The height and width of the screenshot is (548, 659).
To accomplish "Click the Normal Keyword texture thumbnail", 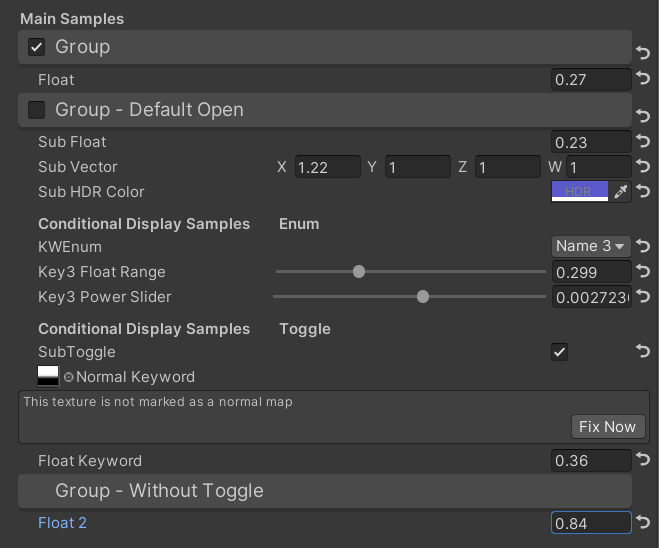I will point(48,377).
